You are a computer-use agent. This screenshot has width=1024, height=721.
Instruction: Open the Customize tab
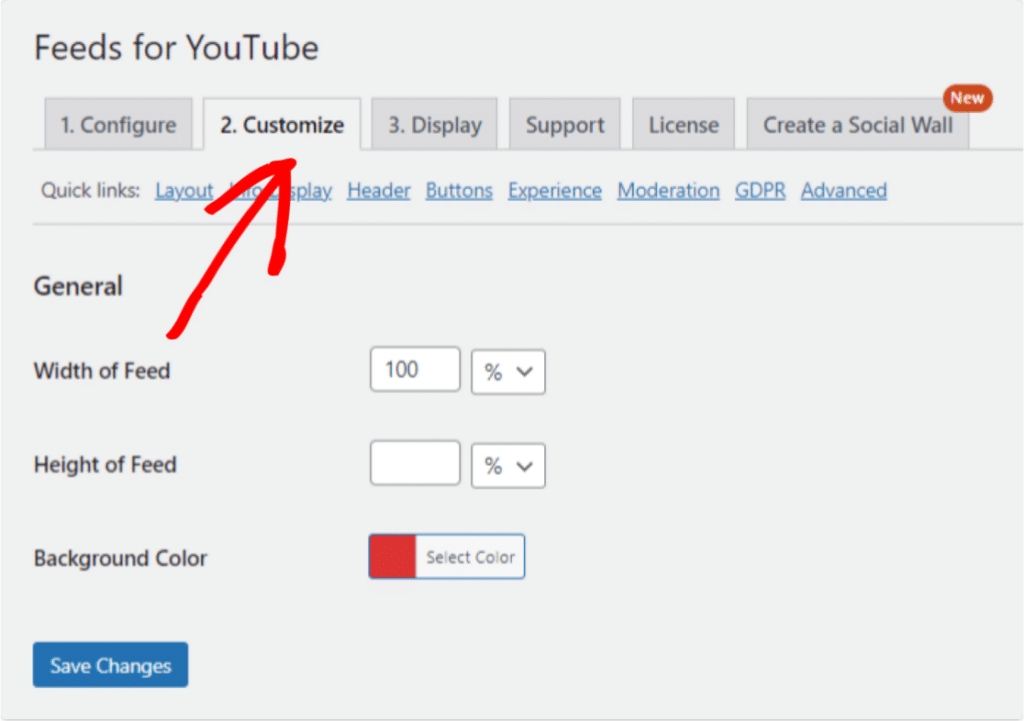pyautogui.click(x=281, y=124)
